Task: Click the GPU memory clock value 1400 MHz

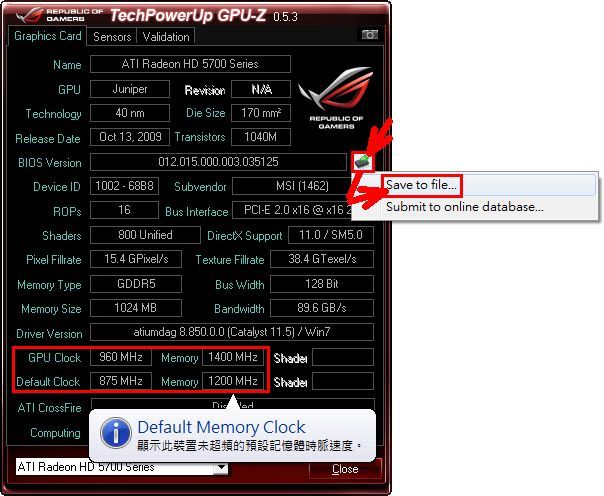Action: click(233, 357)
